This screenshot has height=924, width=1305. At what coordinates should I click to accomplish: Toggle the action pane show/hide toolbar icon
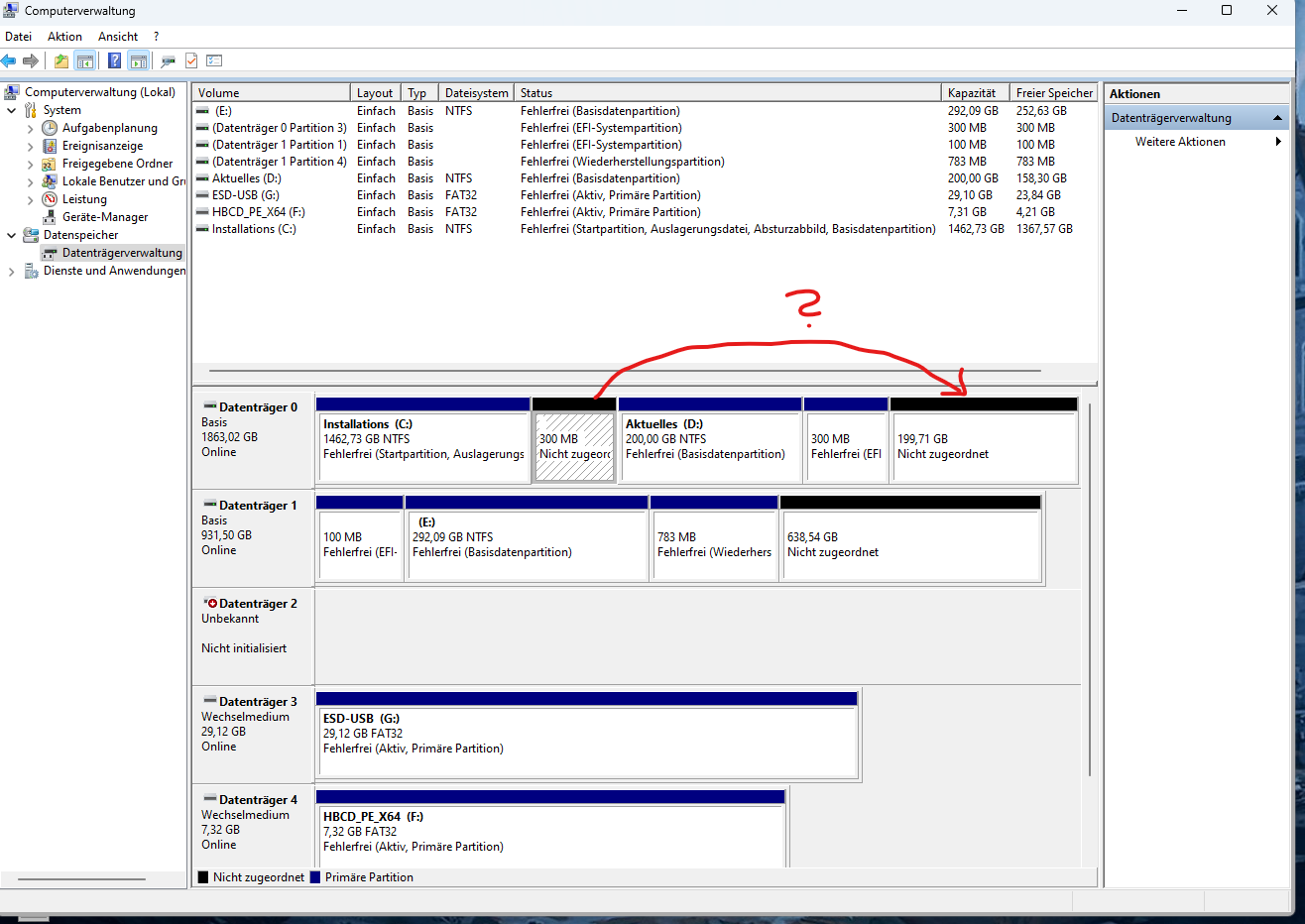(139, 60)
